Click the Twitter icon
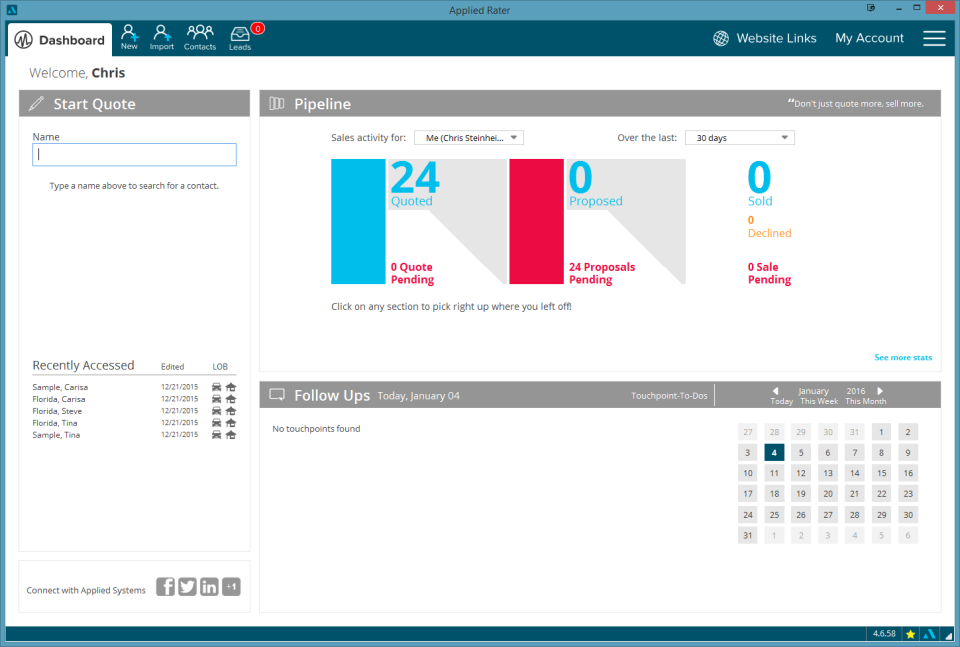 pos(187,586)
